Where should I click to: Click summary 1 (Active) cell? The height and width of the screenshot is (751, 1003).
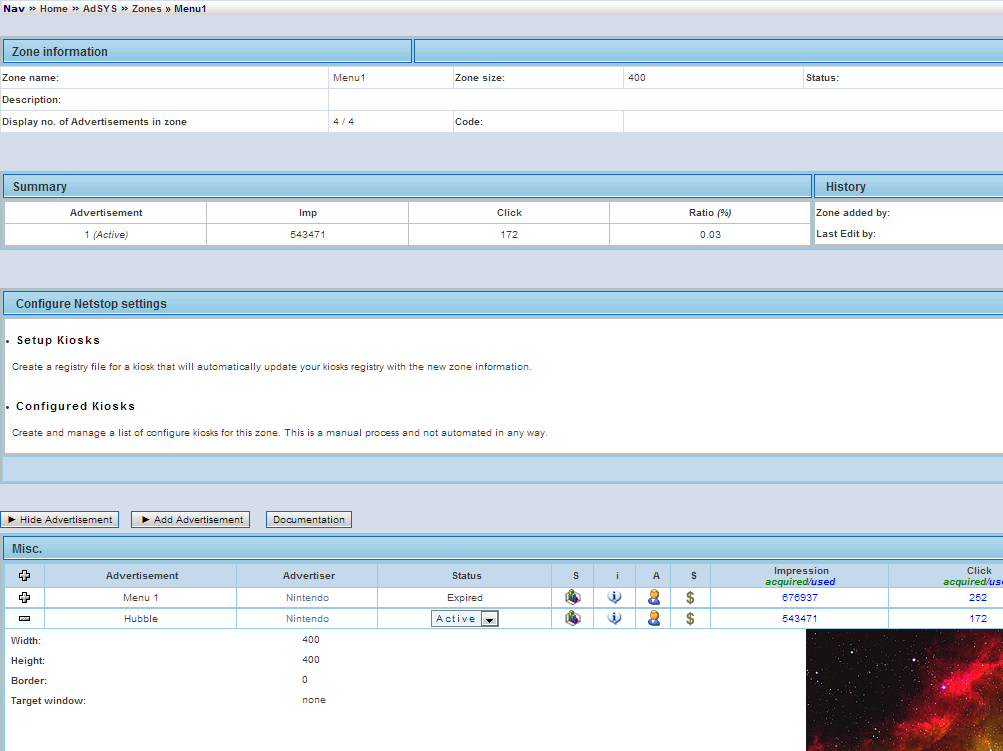tap(106, 235)
